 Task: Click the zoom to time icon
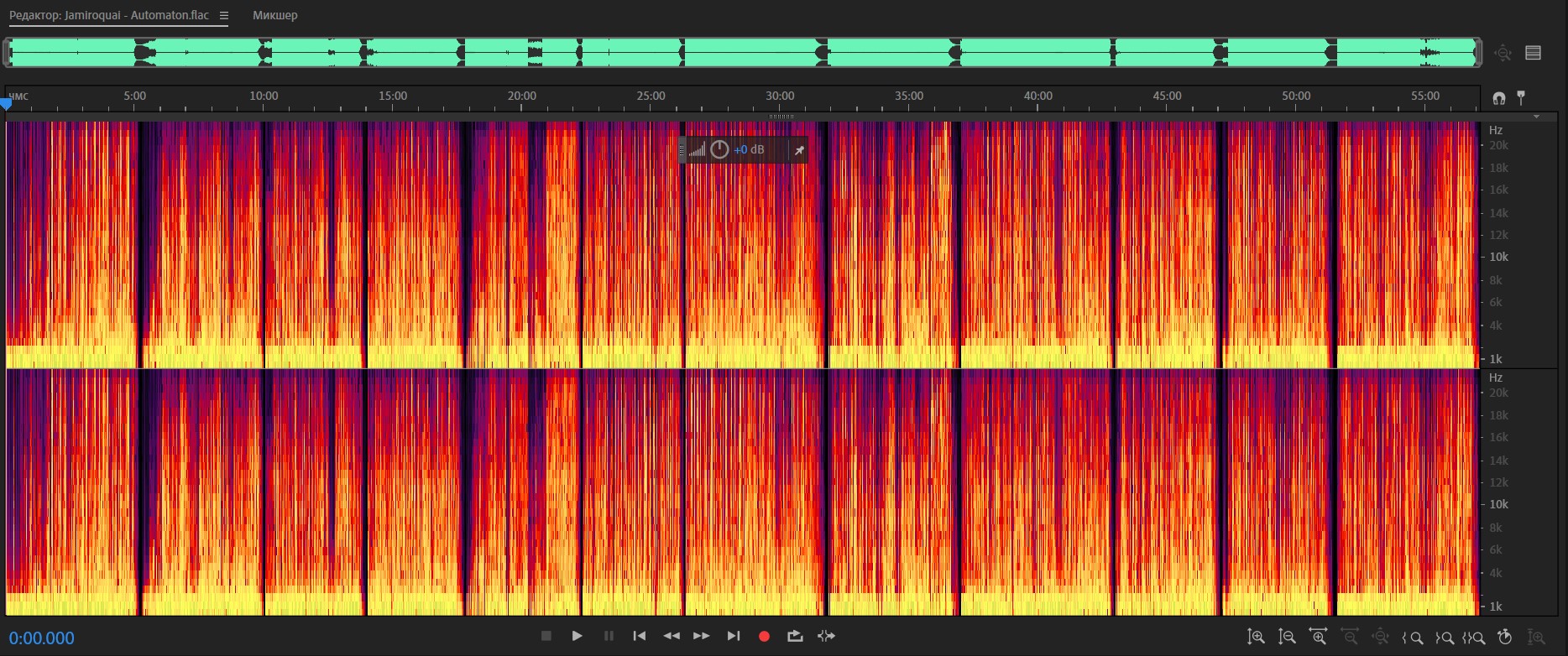[1505, 638]
